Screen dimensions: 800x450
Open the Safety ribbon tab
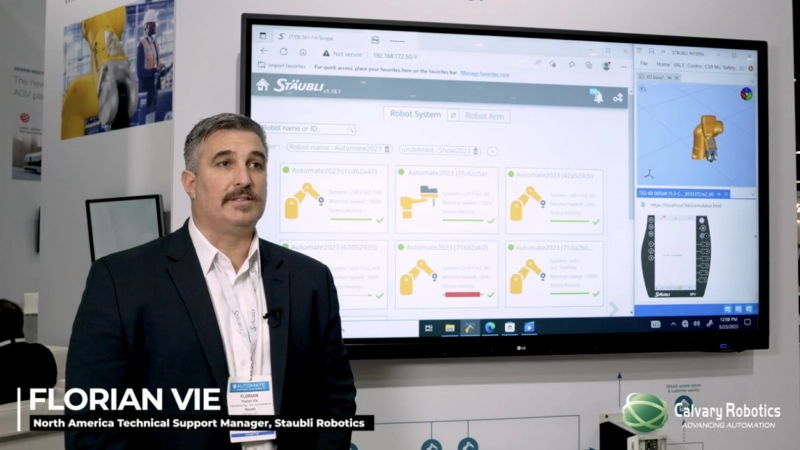point(729,67)
